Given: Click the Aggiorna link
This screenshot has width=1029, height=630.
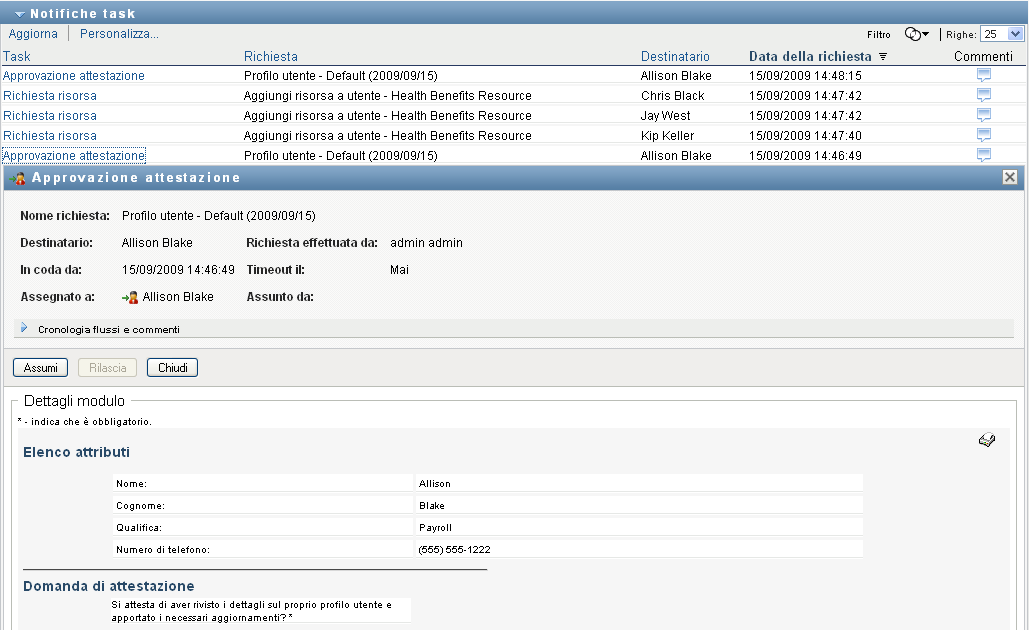Looking at the screenshot, I should coord(33,33).
